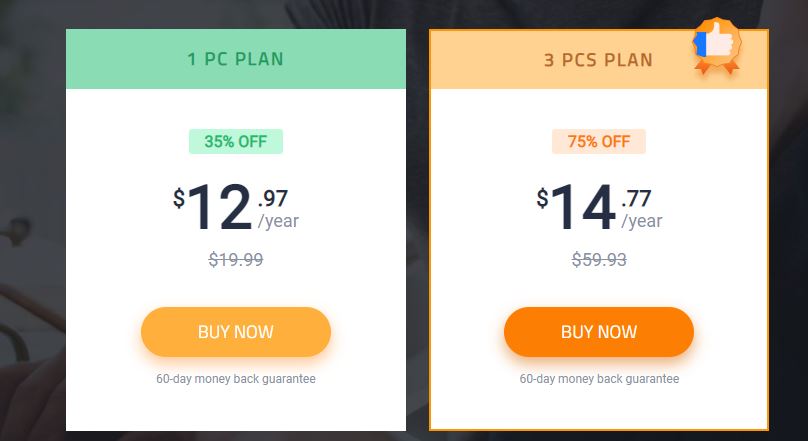This screenshot has width=808, height=441.
Task: Click Buy Now for the 1 PC plan
Action: click(x=235, y=332)
